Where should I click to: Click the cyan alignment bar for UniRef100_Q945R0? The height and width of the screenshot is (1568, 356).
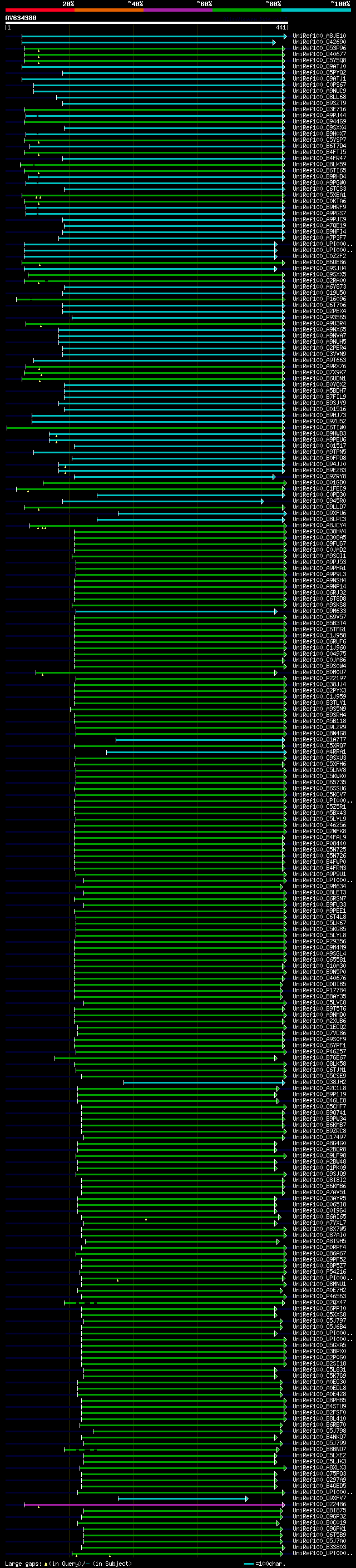tap(162, 501)
